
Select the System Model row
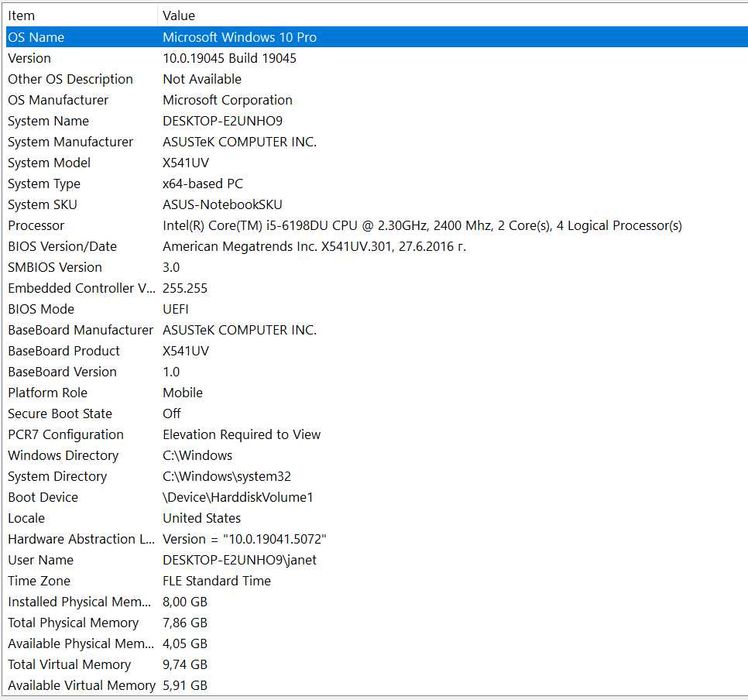click(377, 163)
